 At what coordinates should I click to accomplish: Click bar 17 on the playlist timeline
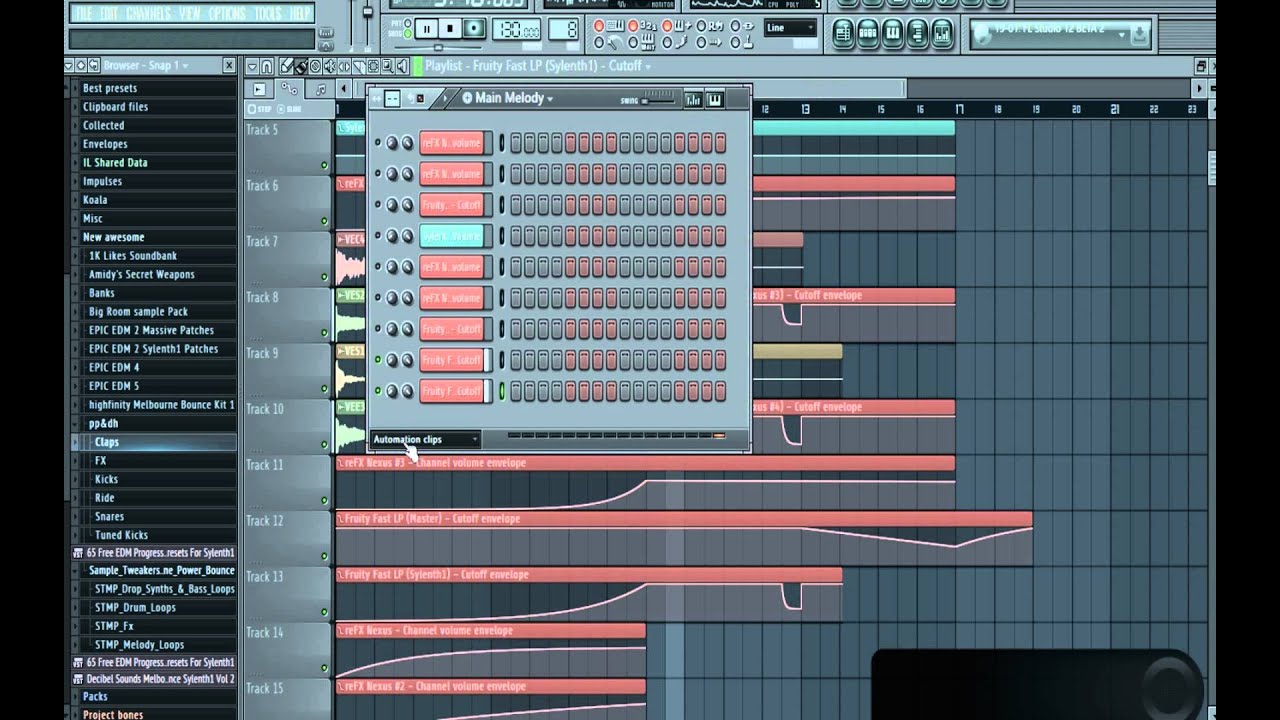tap(958, 109)
